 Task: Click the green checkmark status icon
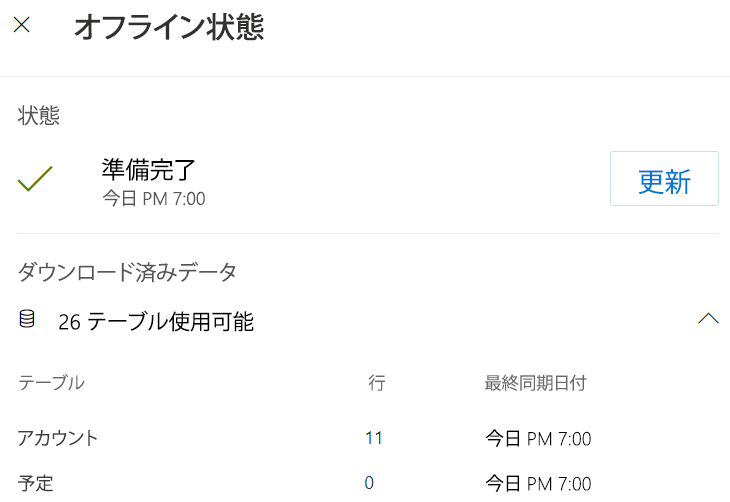coord(35,179)
